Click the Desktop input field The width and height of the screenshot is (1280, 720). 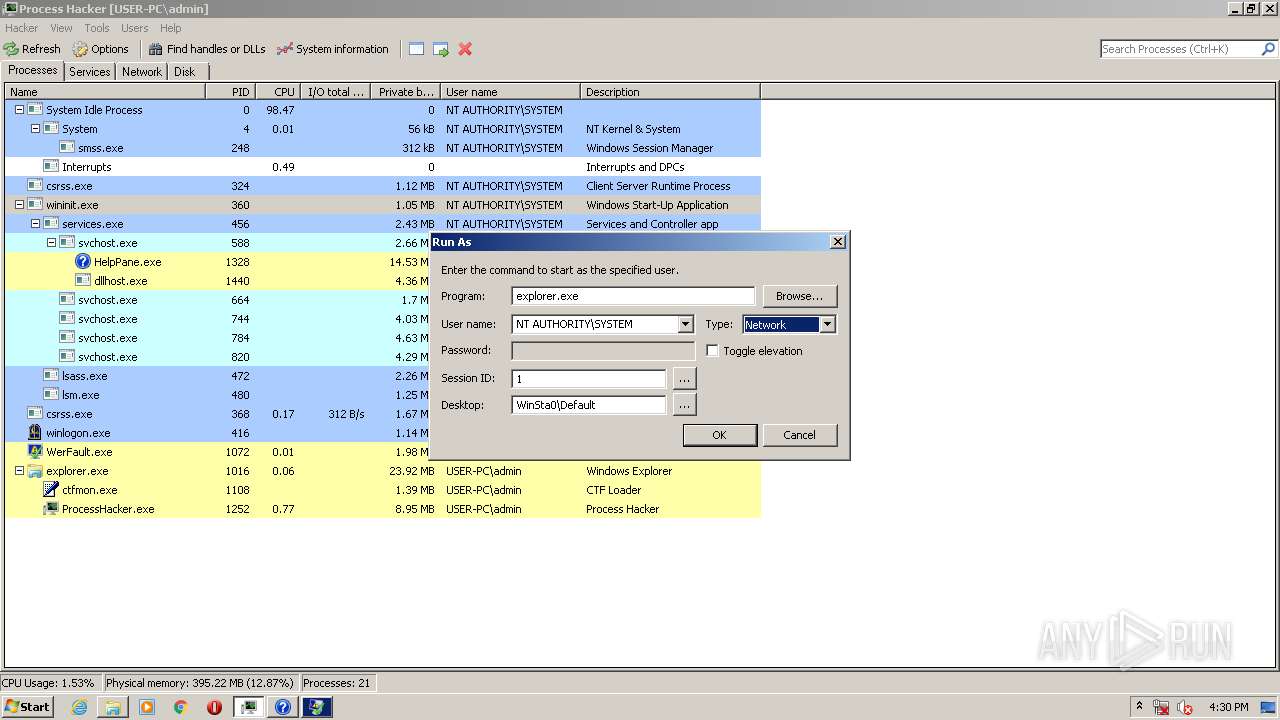[589, 405]
